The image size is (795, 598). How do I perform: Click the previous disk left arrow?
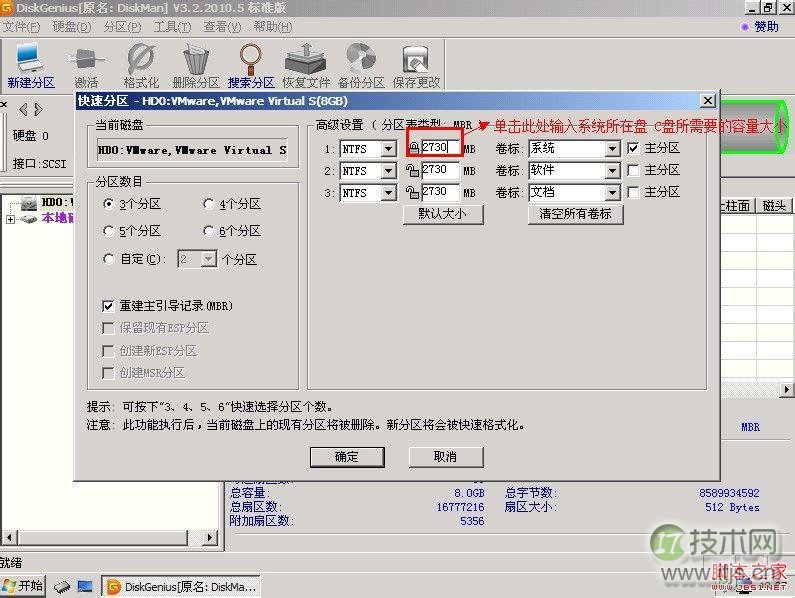pos(23,109)
